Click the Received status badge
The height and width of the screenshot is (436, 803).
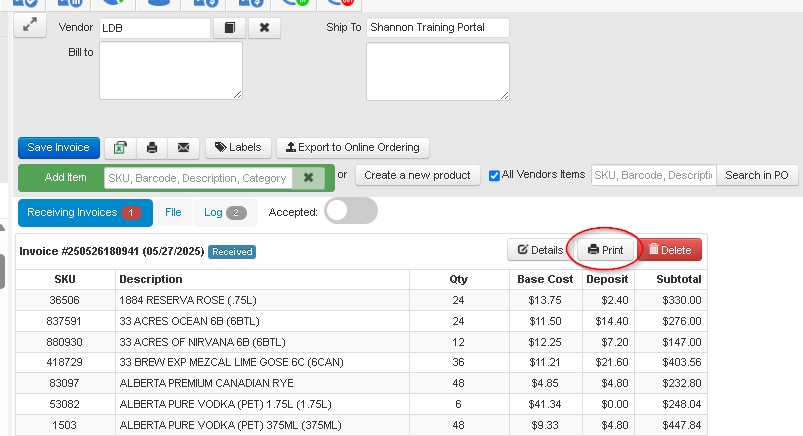pos(232,252)
